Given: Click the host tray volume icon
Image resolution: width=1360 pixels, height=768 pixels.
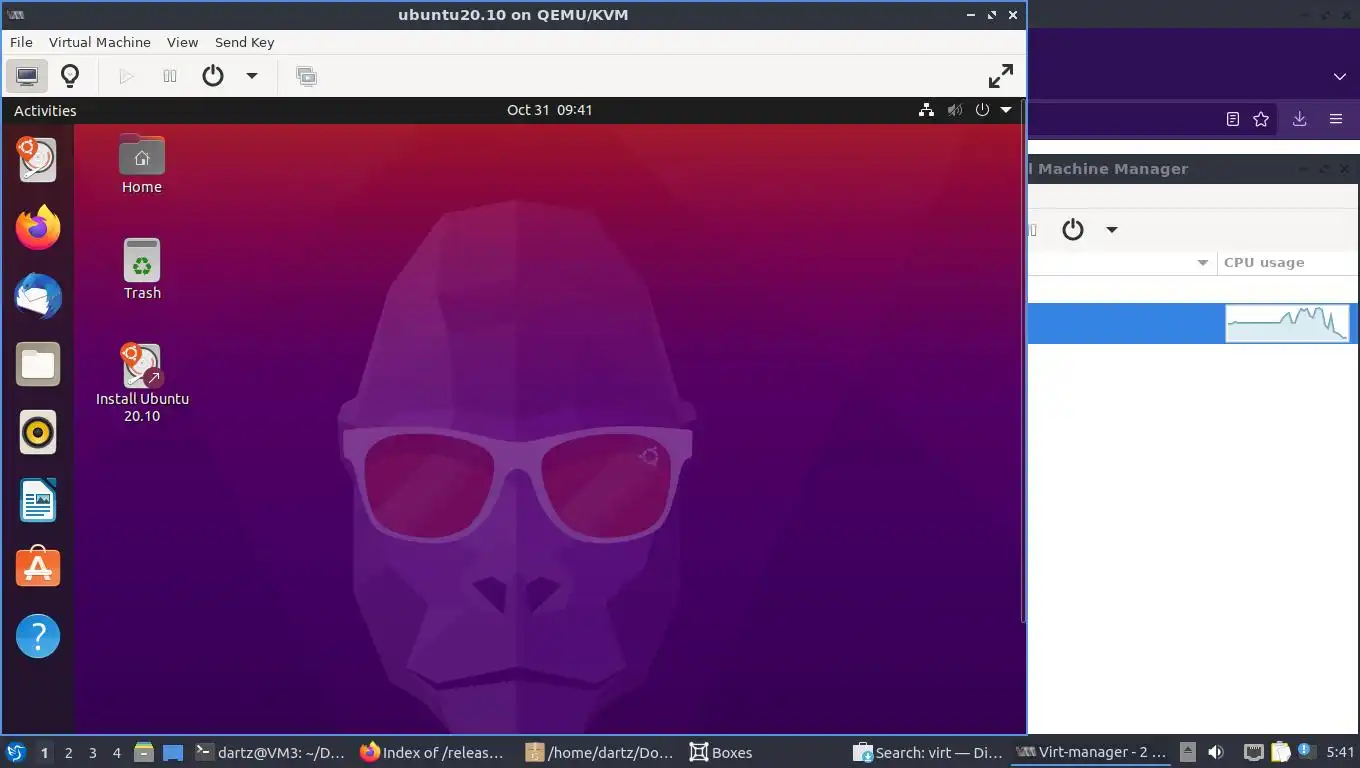Looking at the screenshot, I should point(1216,752).
